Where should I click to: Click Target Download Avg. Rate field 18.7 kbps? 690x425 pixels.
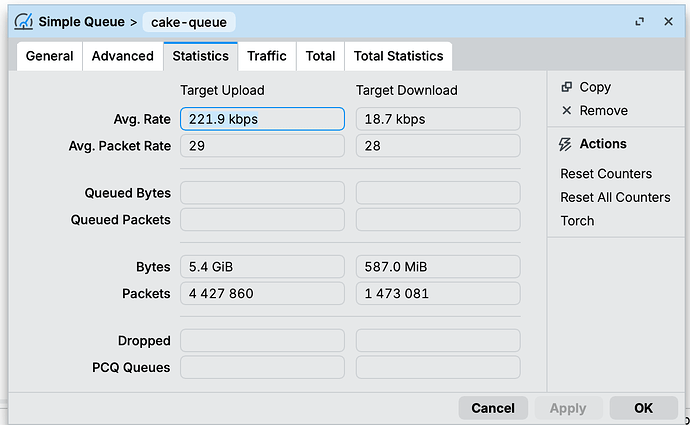pyautogui.click(x=438, y=119)
